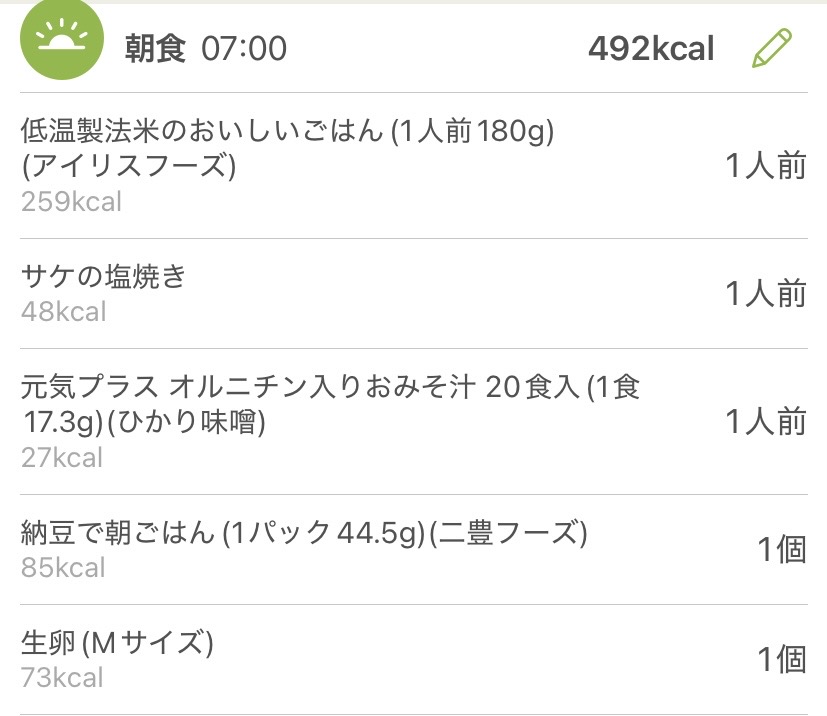
Task: Select the 生卵 (Mサイズ) entry
Action: tap(117, 643)
